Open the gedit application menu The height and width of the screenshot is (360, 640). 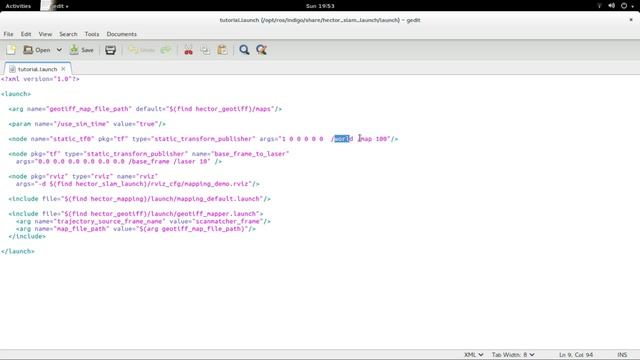56,6
